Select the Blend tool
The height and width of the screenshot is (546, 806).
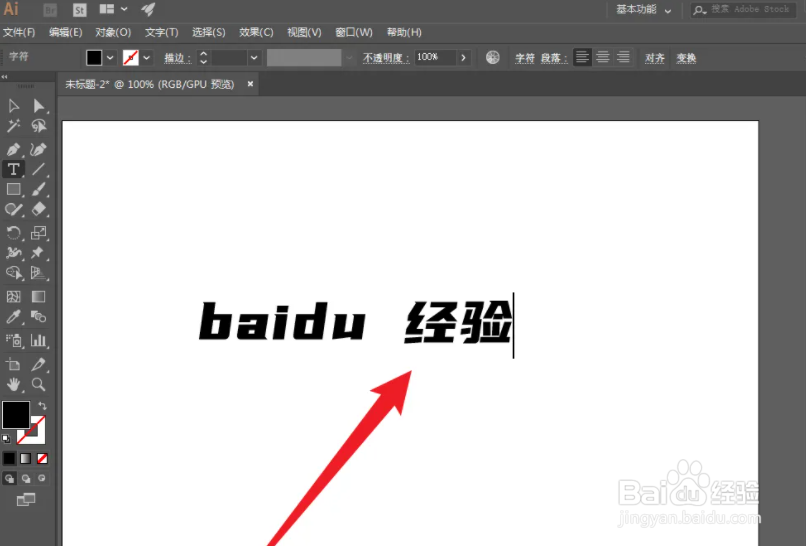coord(39,317)
